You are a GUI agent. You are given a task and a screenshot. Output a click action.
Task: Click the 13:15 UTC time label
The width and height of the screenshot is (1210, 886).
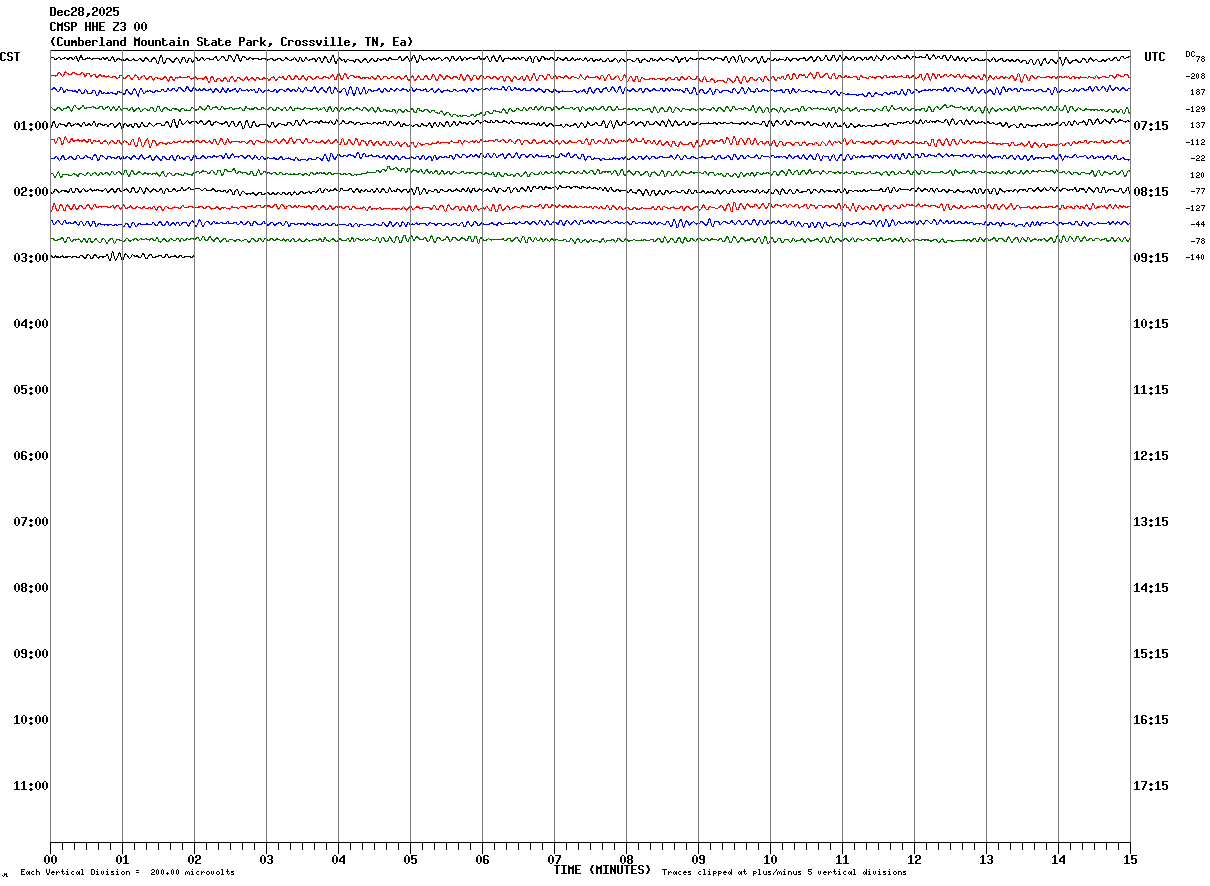[1151, 522]
